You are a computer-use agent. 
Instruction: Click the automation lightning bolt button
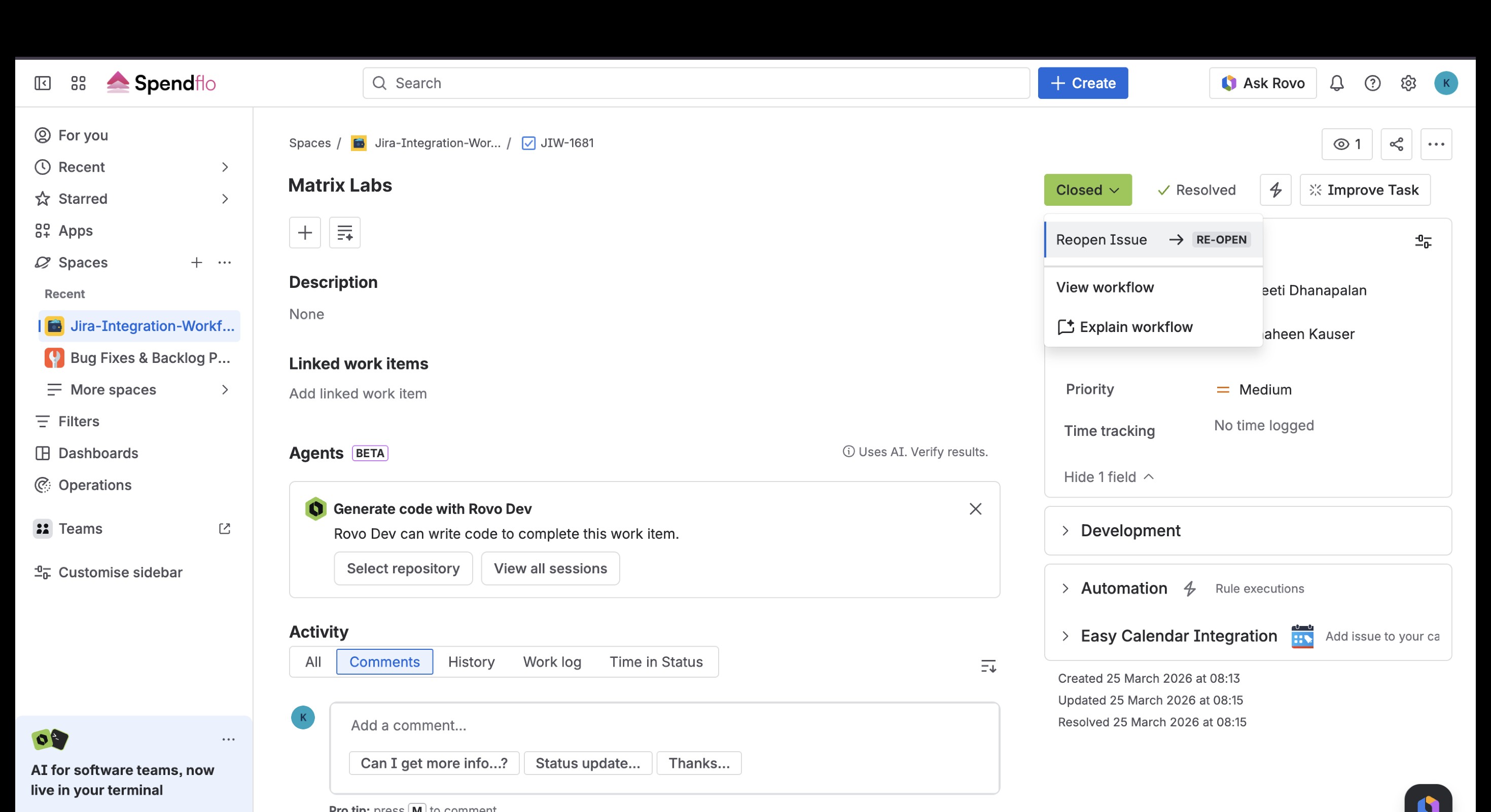pyautogui.click(x=1275, y=190)
